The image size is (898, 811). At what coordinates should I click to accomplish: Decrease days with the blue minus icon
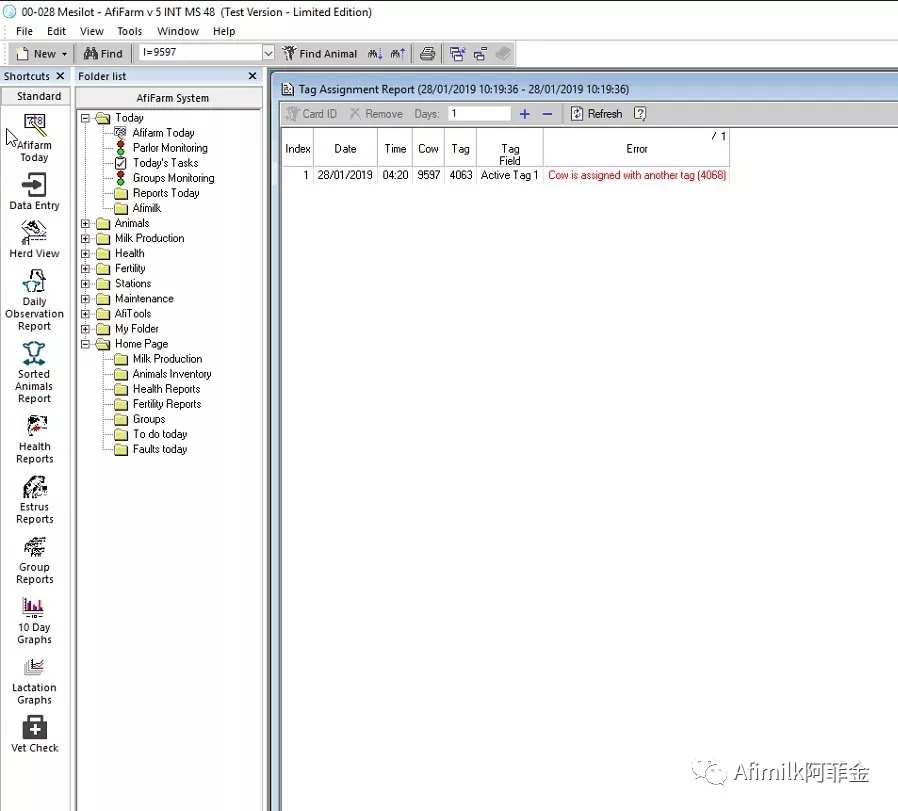548,114
